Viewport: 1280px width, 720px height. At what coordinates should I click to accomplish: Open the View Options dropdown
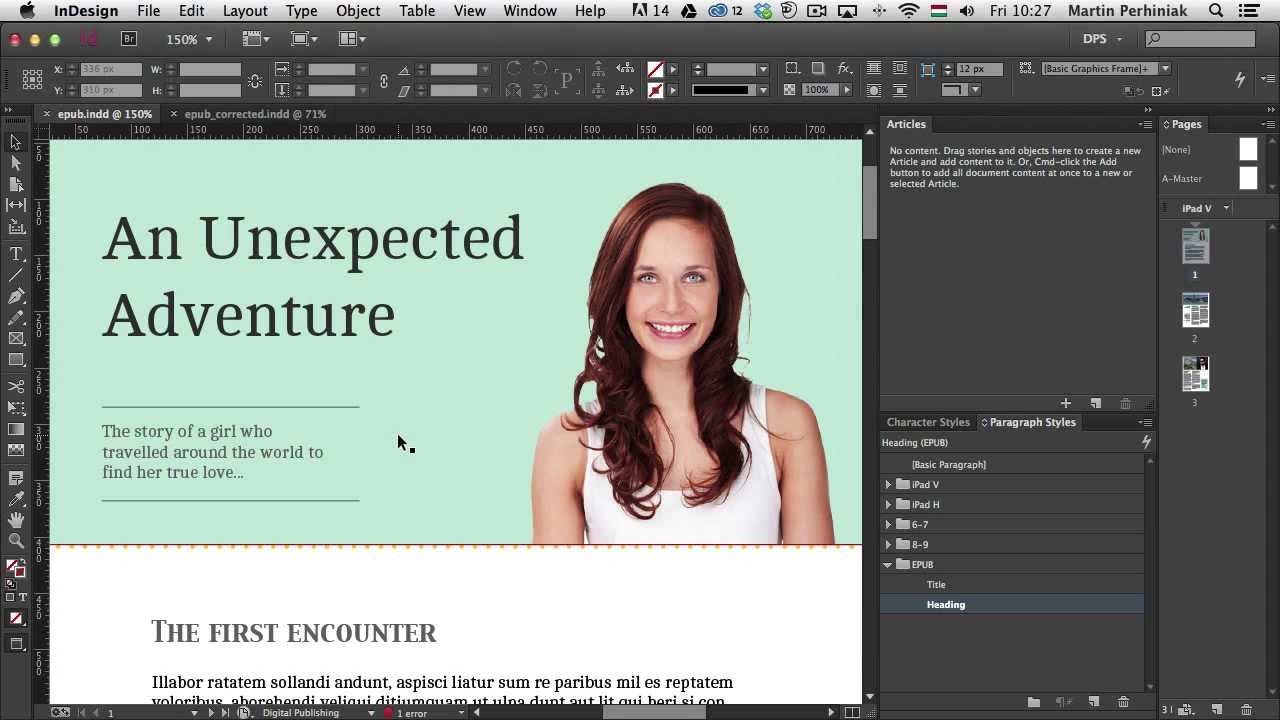tap(256, 39)
